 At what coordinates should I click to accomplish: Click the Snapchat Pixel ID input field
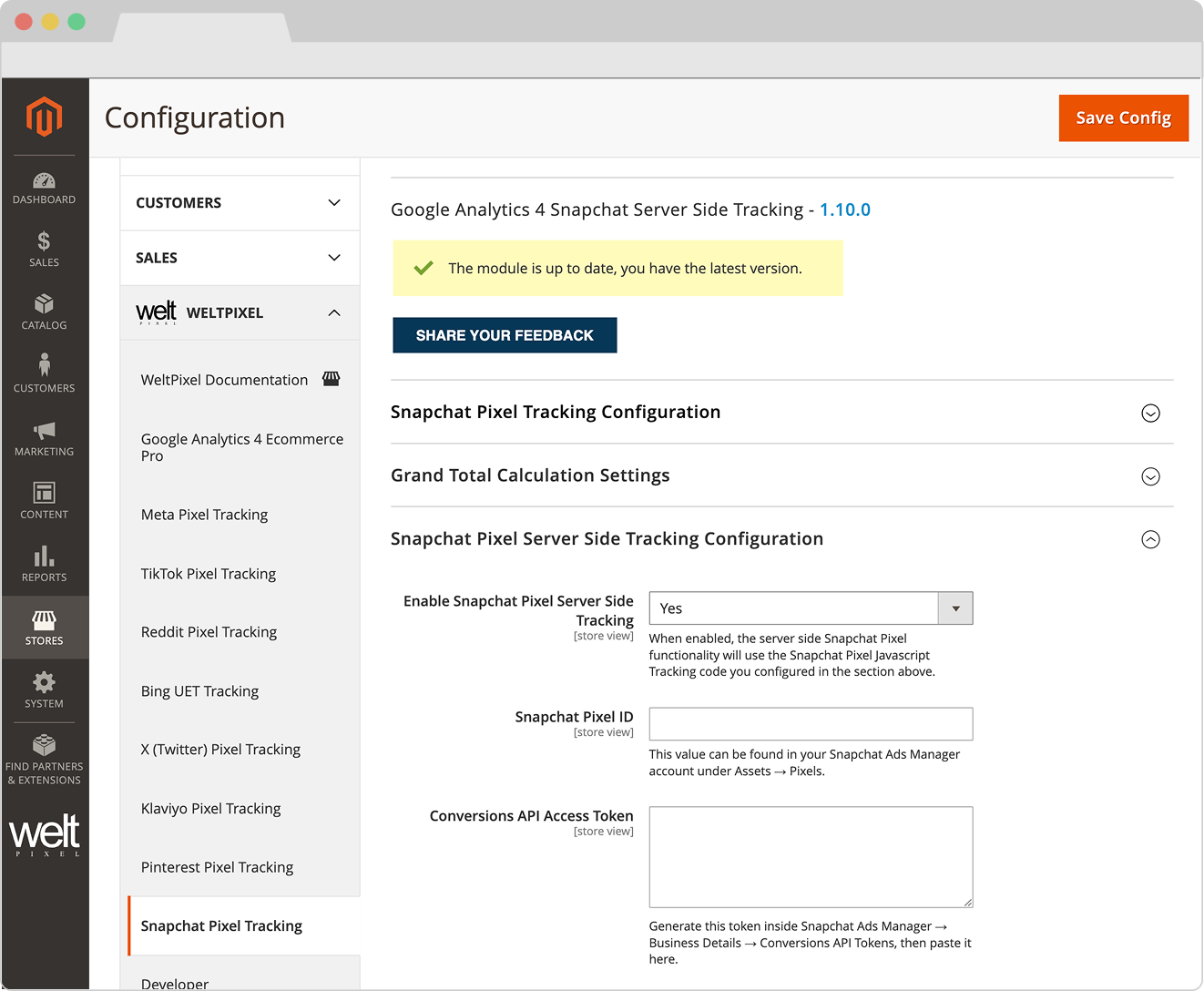click(x=810, y=724)
